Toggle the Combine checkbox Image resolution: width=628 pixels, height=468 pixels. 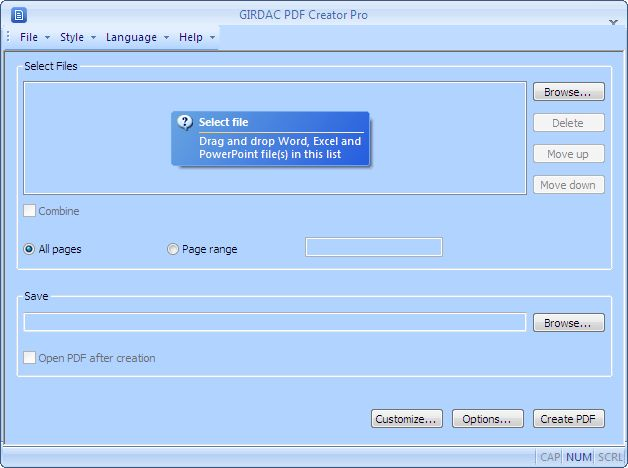(x=29, y=211)
